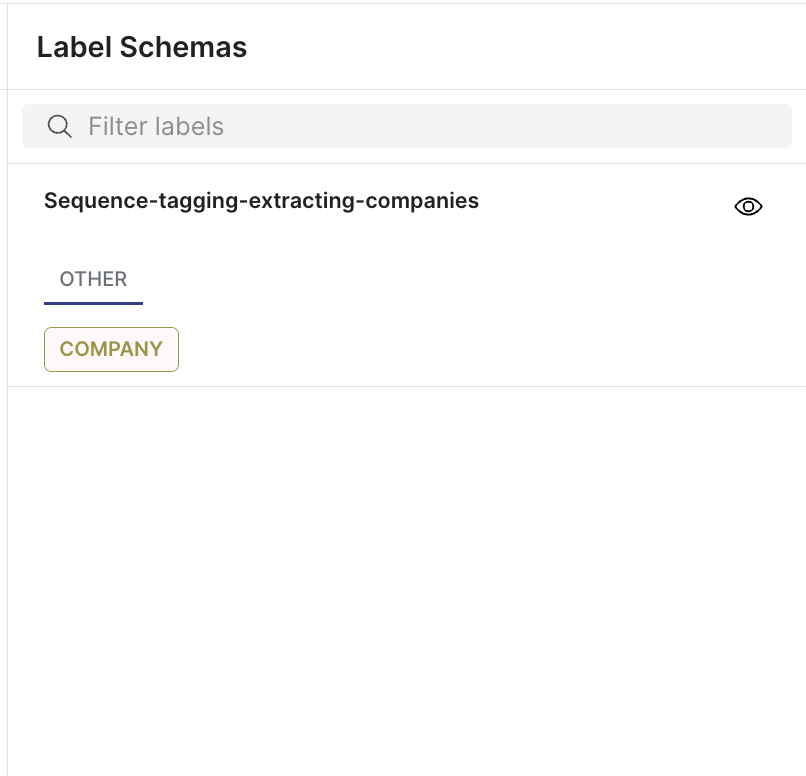Focus the Filter labels search field
Viewport: 806px width, 776px height.
(407, 126)
